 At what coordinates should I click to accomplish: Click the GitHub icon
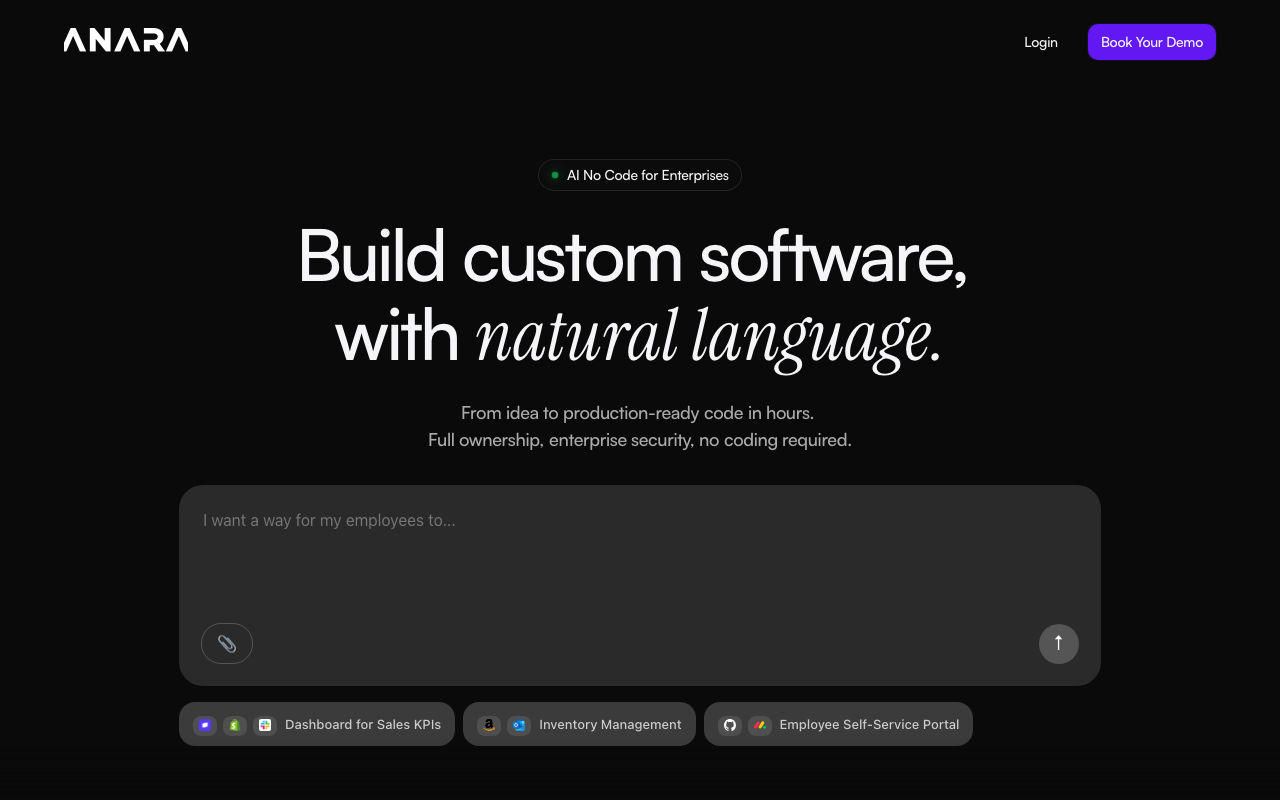[730, 725]
